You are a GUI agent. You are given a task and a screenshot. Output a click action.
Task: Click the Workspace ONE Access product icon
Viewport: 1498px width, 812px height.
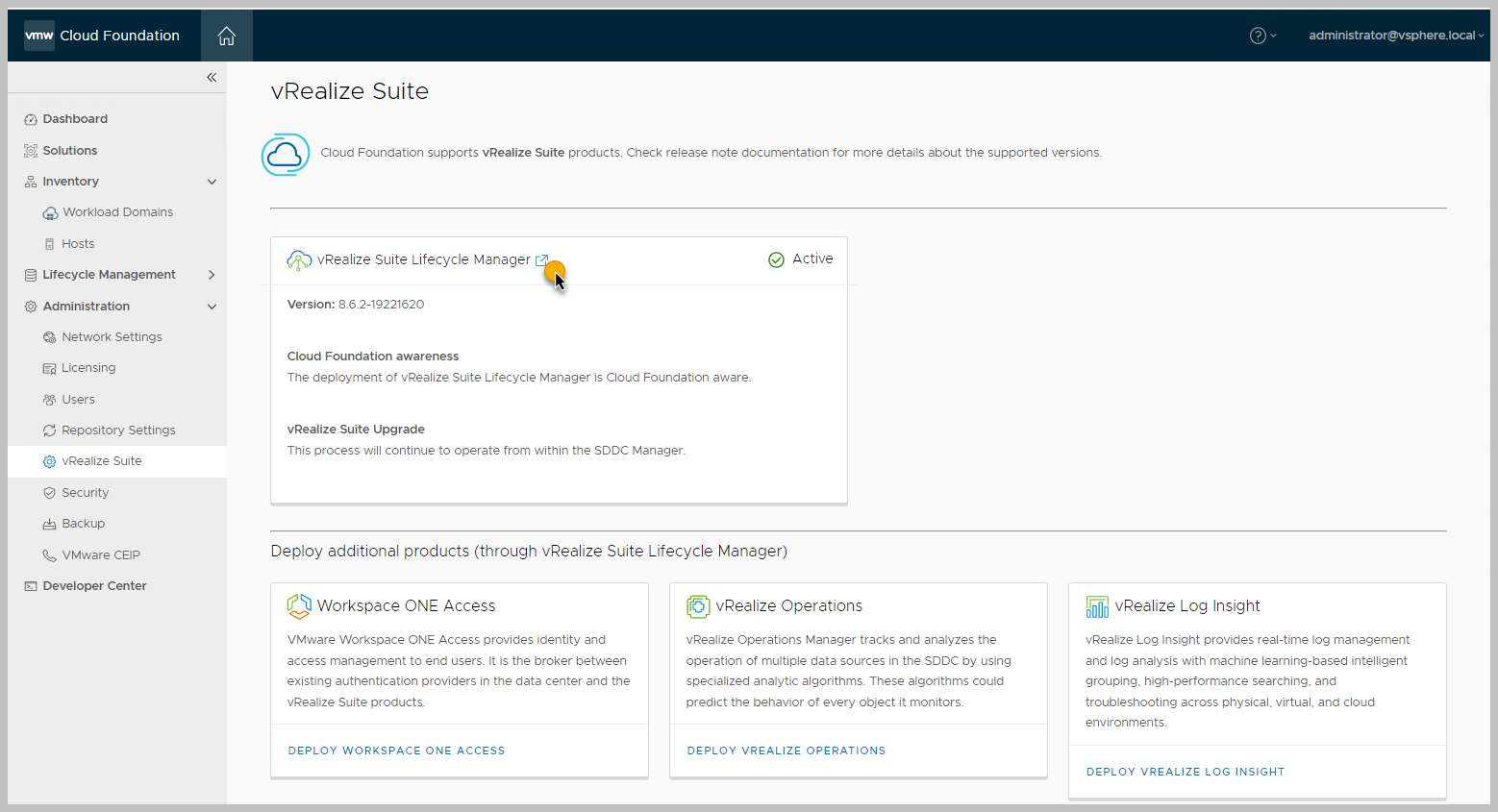point(299,606)
